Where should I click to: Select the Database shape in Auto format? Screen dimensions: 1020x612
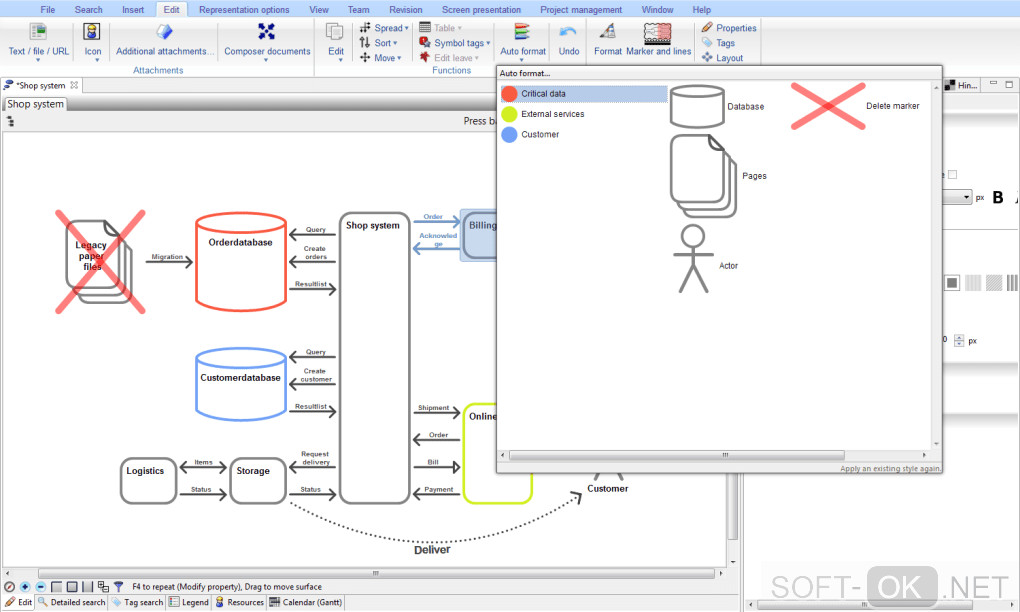tap(697, 107)
